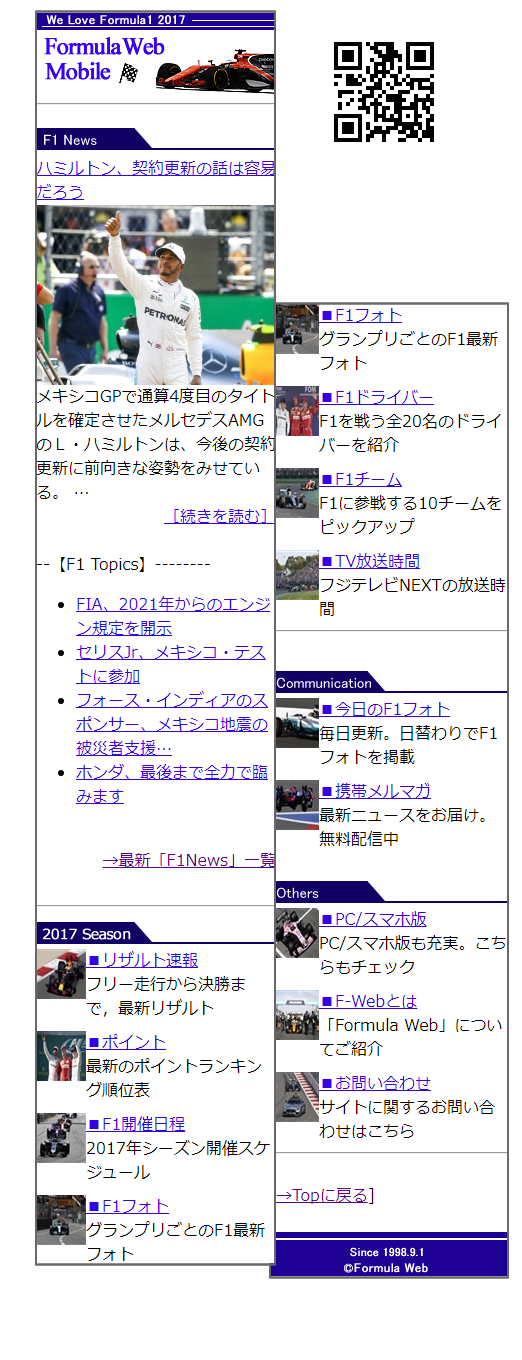This screenshot has width=522, height=1360.
Task: Open the ■F-Webとは link
Action: [x=369, y=1001]
